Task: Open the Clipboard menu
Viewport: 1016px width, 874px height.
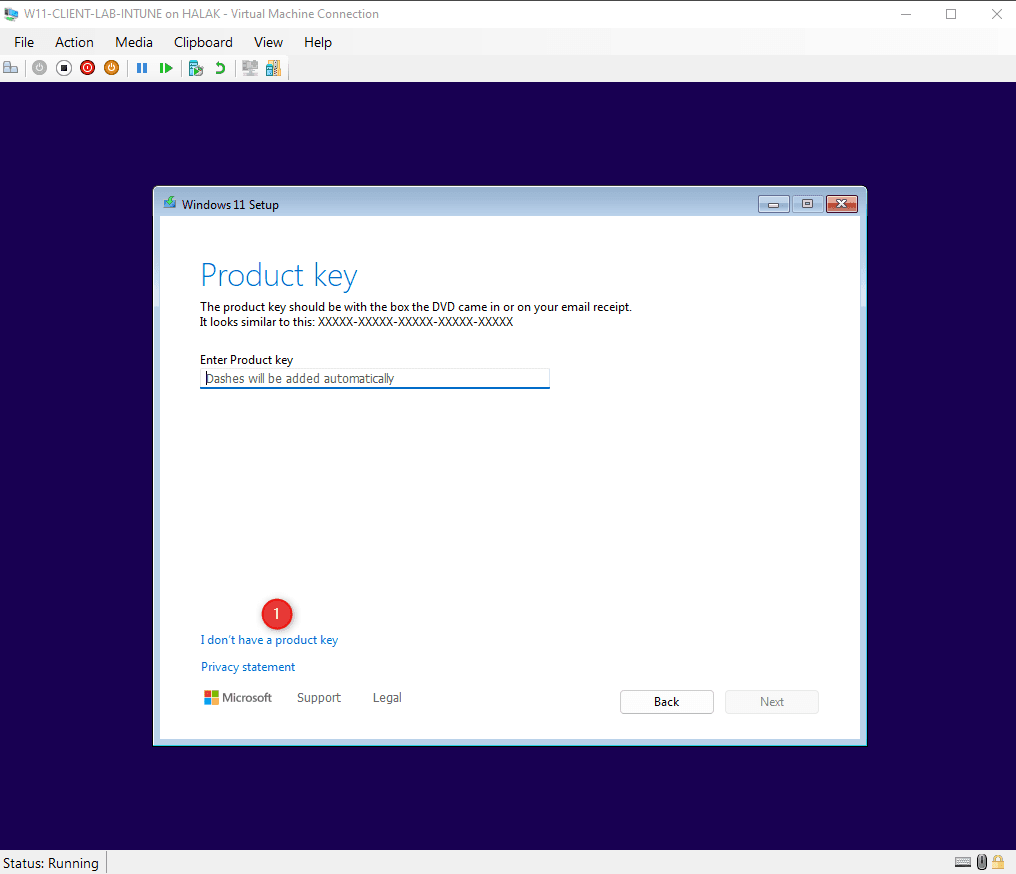Action: click(203, 42)
